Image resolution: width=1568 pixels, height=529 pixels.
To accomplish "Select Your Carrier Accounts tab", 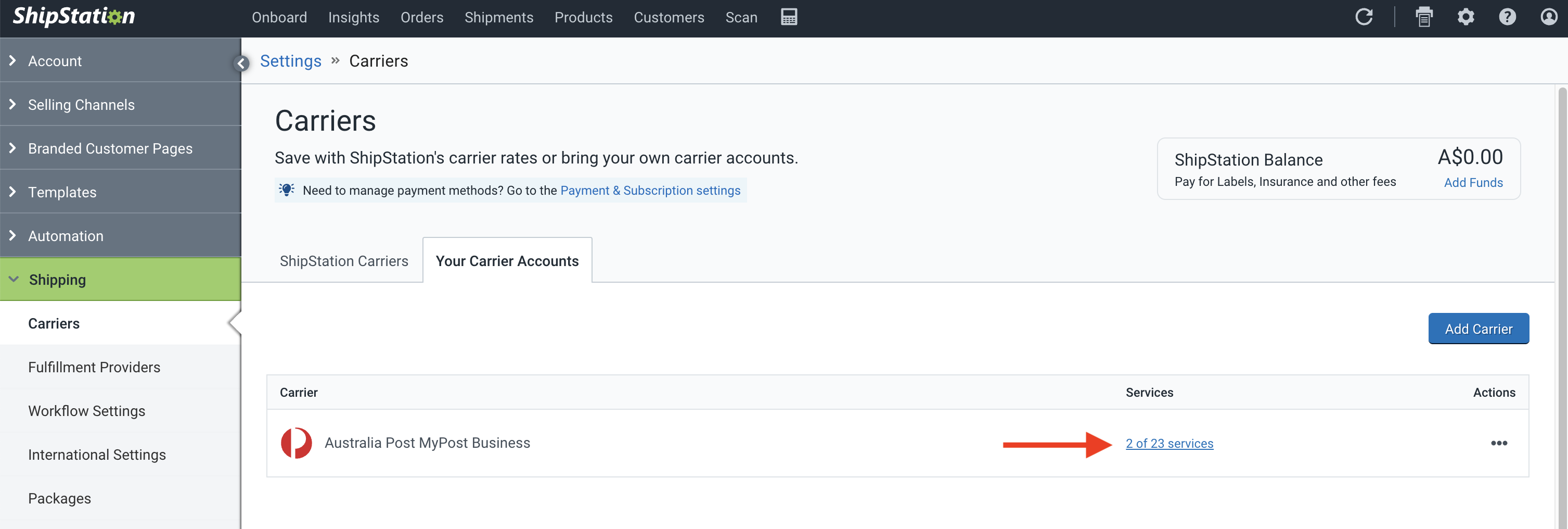I will point(507,260).
